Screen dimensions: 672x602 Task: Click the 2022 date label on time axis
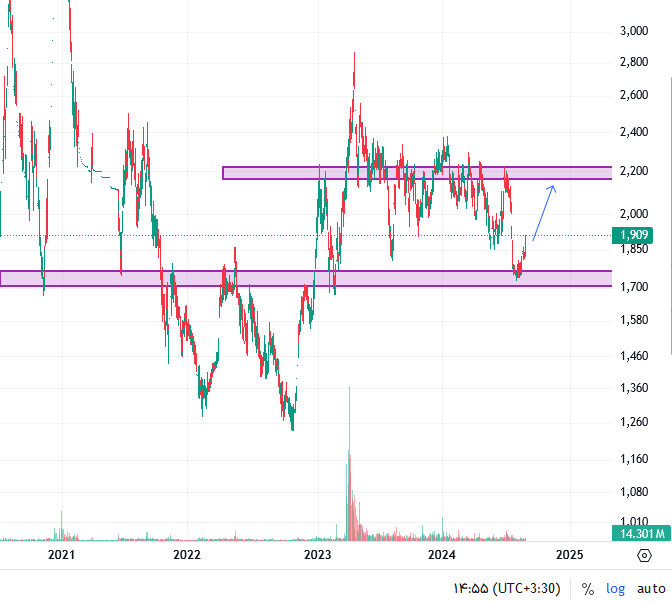(x=187, y=555)
